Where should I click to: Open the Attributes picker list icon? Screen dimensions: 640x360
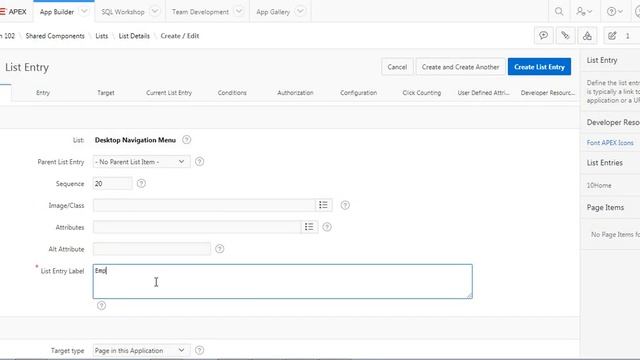pos(309,227)
